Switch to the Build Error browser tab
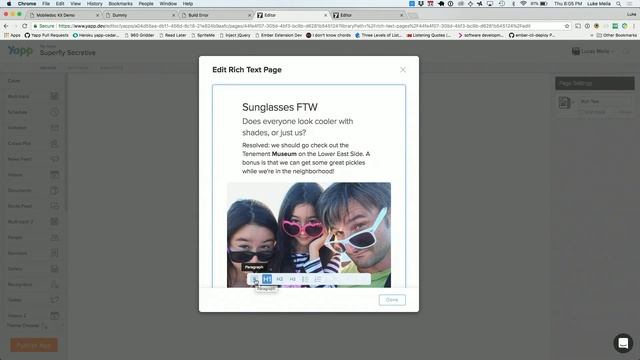Screen dimensions: 640x360 (x=216, y=15)
